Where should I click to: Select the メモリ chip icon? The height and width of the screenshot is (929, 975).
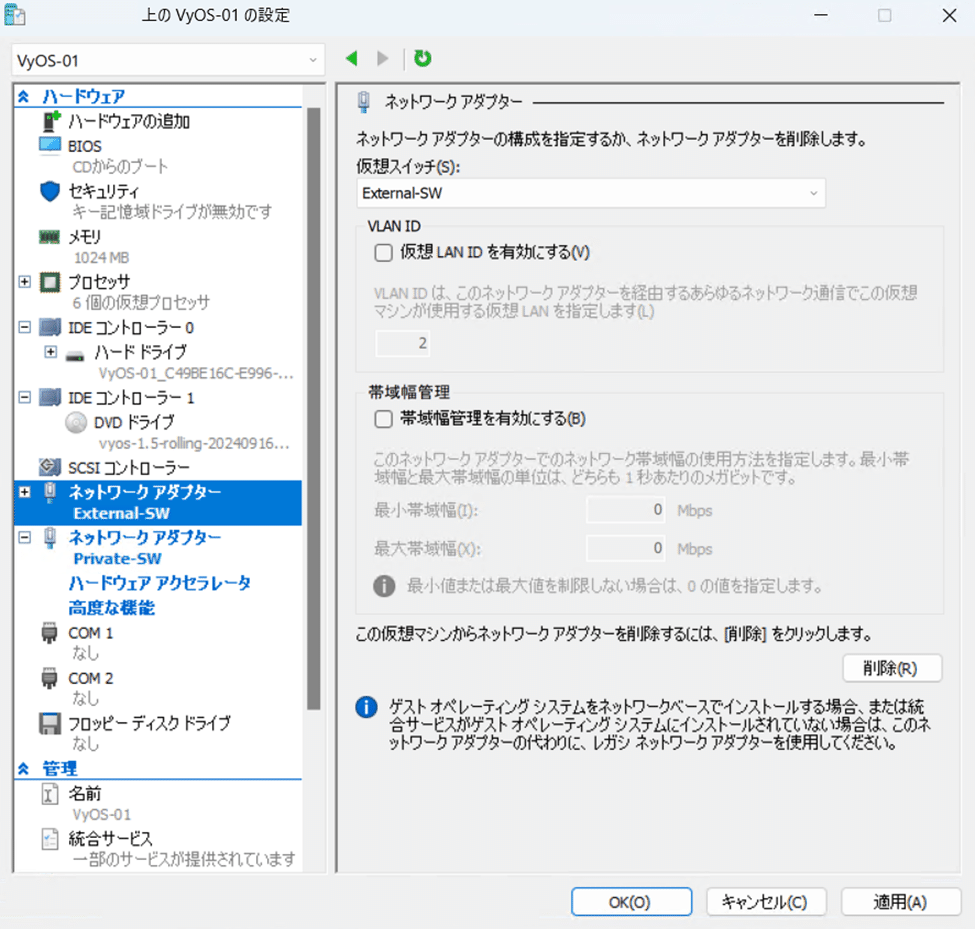click(50, 236)
